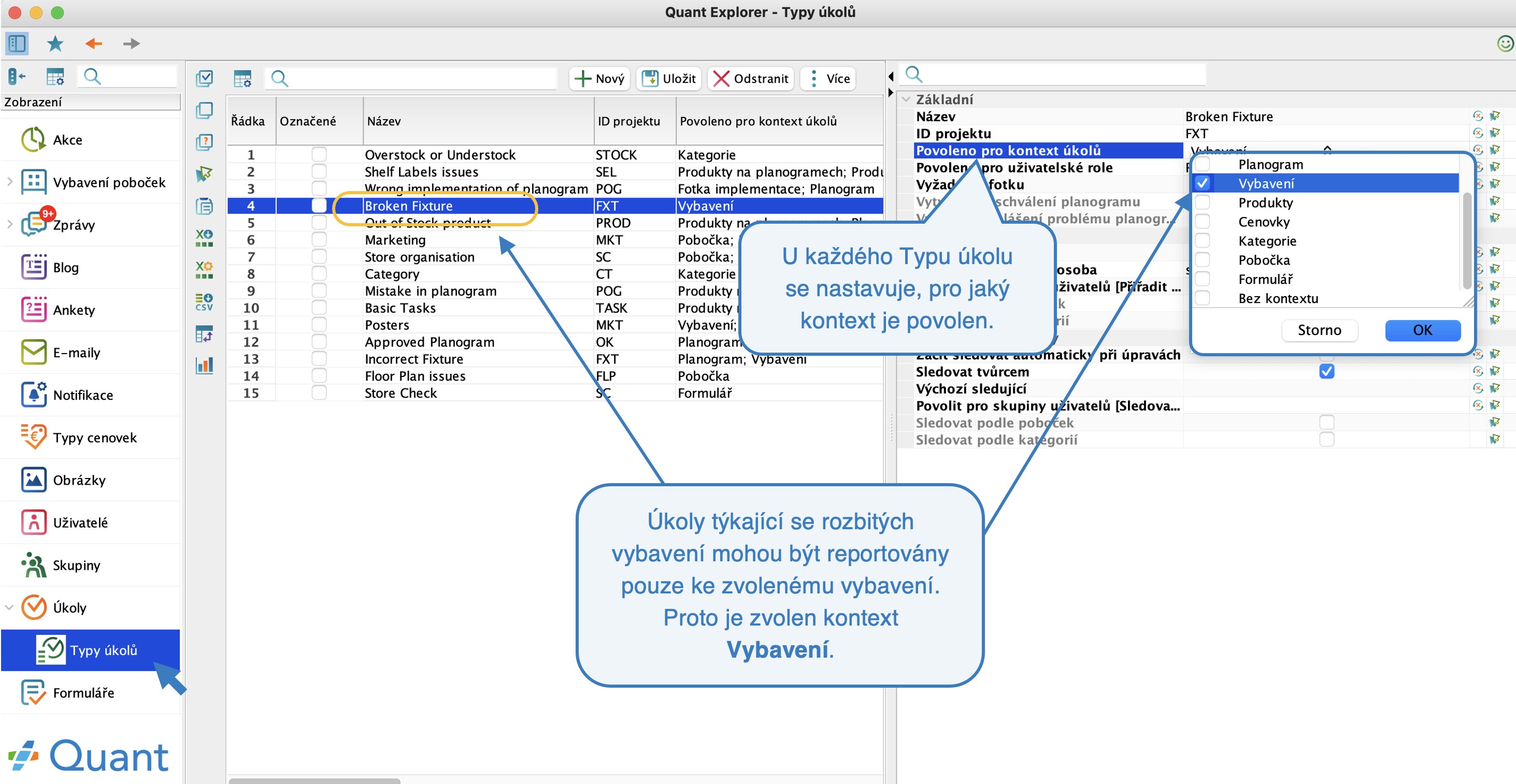The image size is (1516, 784).
Task: Click cursor icon for ID projektu property
Action: [1495, 134]
